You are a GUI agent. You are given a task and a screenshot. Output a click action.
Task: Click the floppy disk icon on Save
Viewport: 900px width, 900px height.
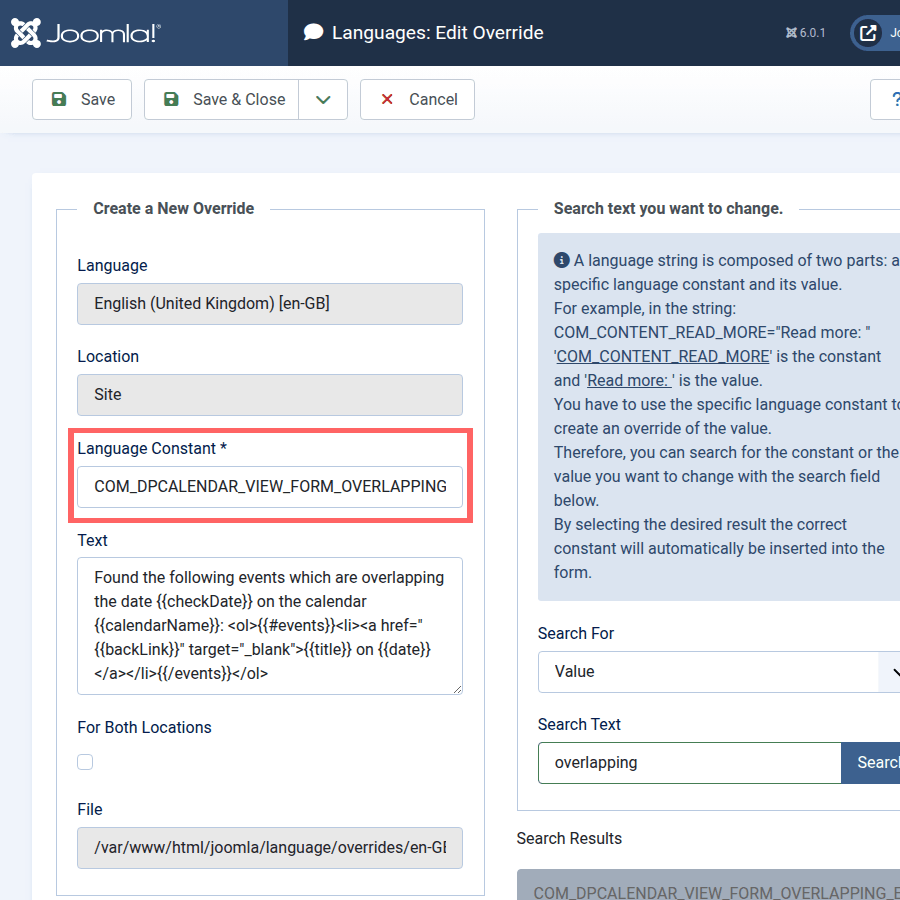click(x=59, y=99)
